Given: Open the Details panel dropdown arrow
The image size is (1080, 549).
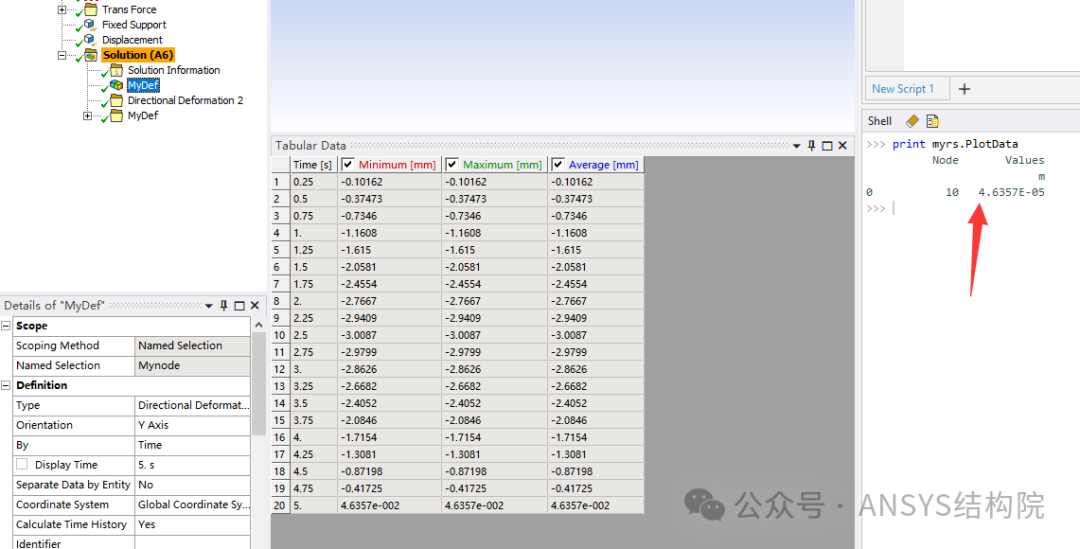Looking at the screenshot, I should pos(209,306).
